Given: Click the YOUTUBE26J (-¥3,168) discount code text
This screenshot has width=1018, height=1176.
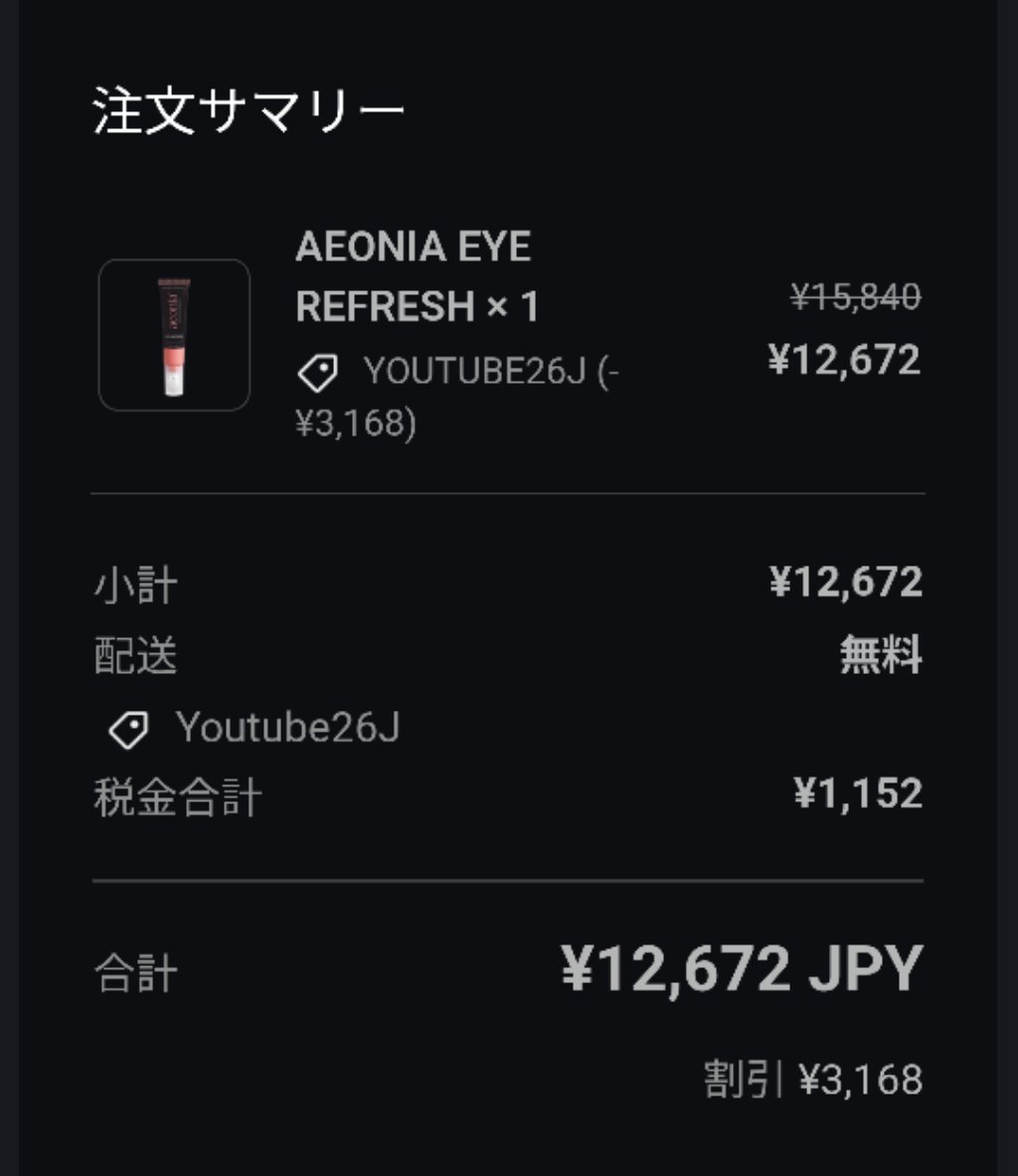Looking at the screenshot, I should [457, 397].
